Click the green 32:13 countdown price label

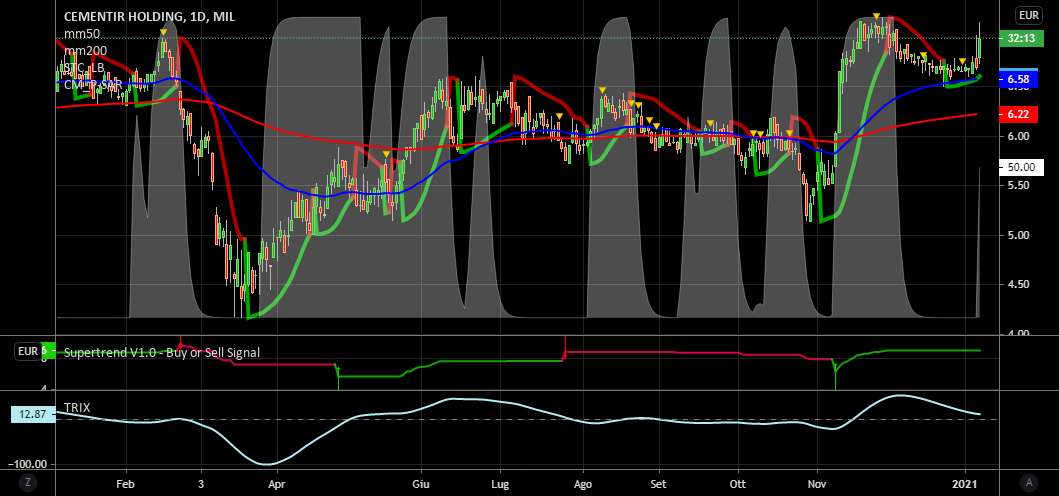pyautogui.click(x=1020, y=38)
